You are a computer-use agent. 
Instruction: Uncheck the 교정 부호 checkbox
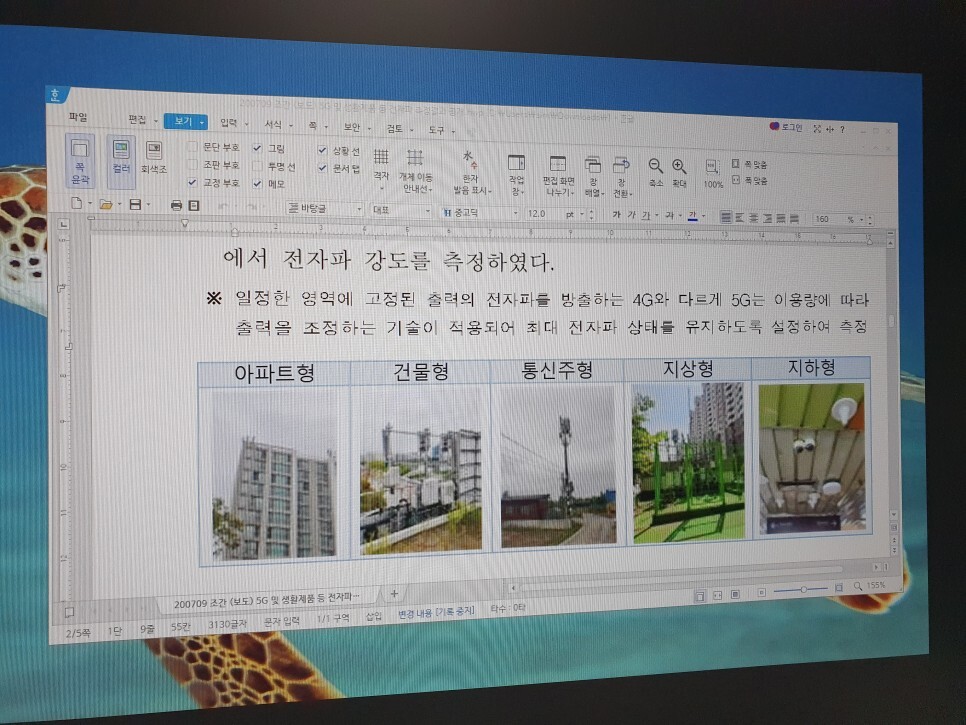[x=192, y=182]
